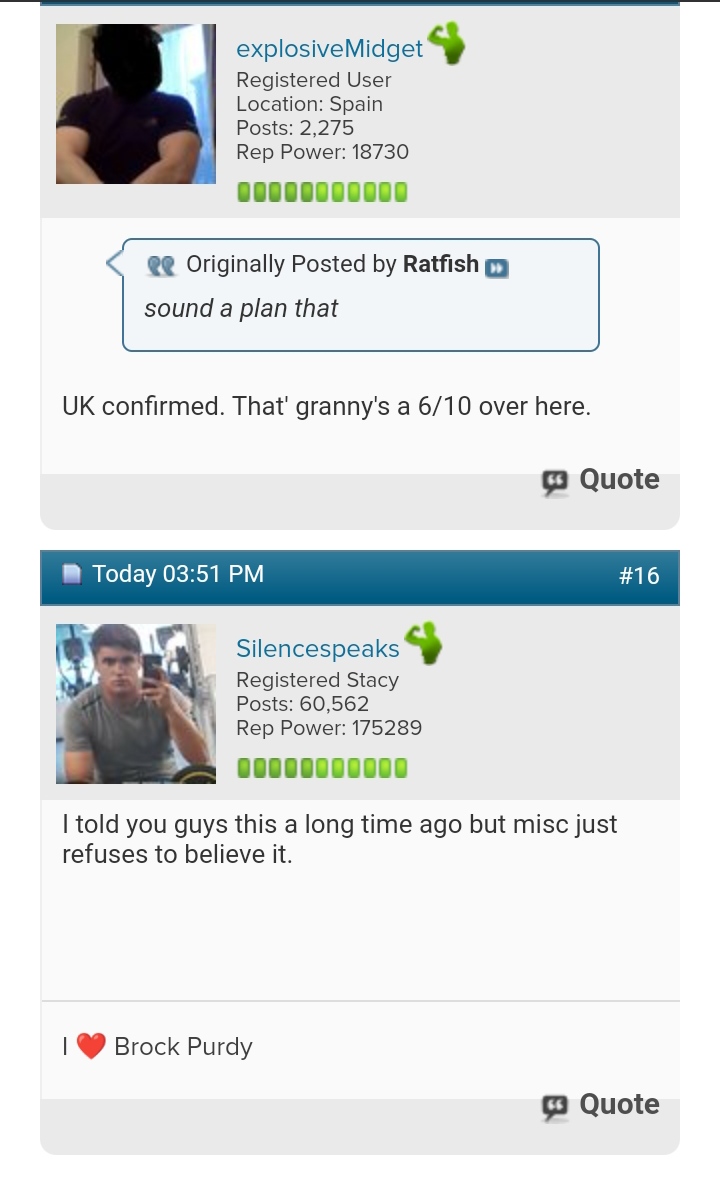
Task: Click the red heart emoji in the signature
Action: point(91,1046)
